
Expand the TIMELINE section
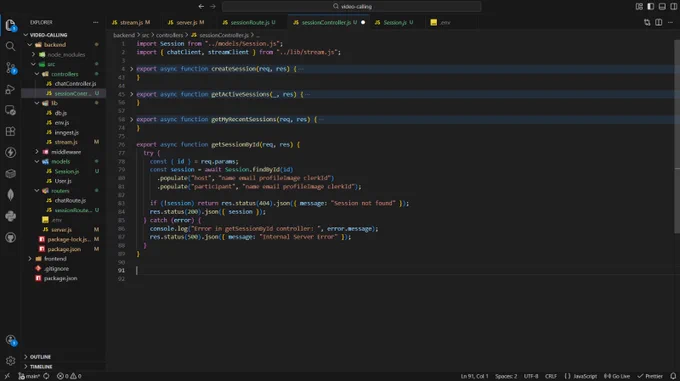pos(63,367)
